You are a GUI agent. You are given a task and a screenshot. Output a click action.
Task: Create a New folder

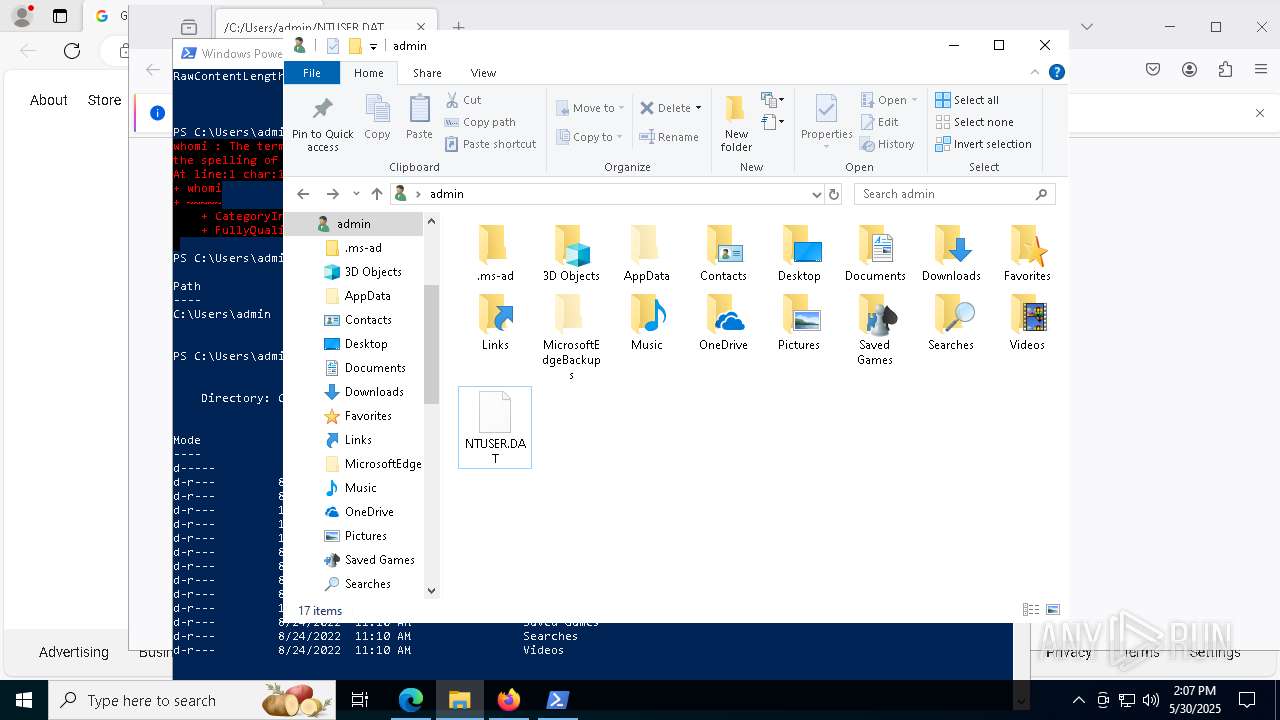pyautogui.click(x=736, y=123)
